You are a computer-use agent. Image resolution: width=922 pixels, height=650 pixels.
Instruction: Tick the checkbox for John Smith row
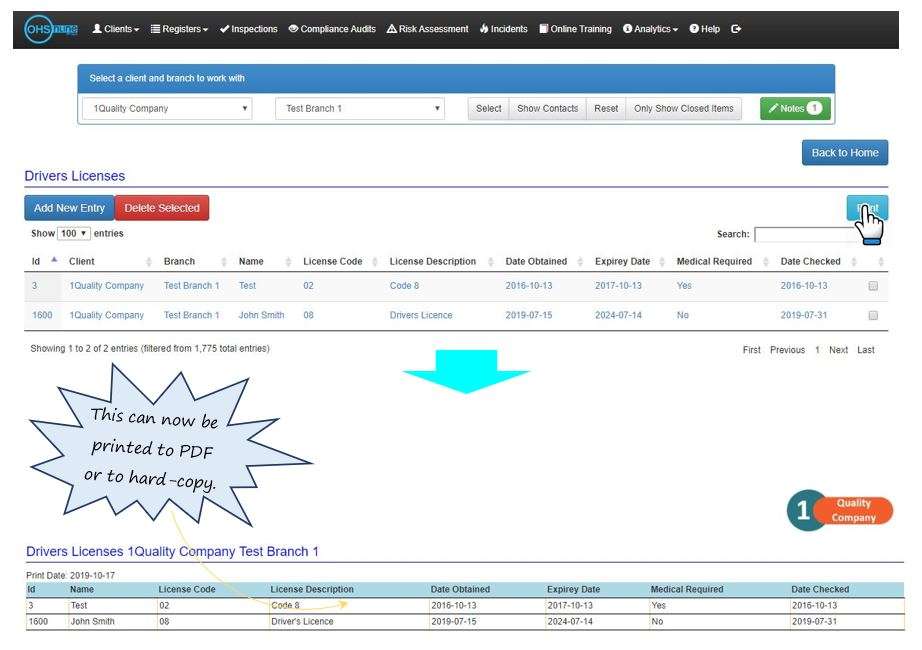point(873,315)
